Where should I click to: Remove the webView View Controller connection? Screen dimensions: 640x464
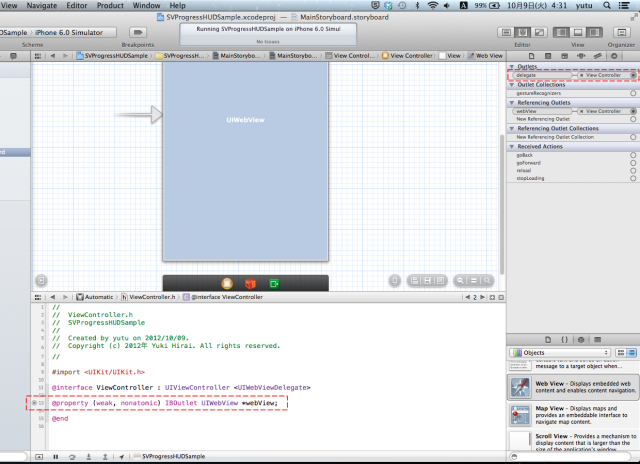pos(582,111)
